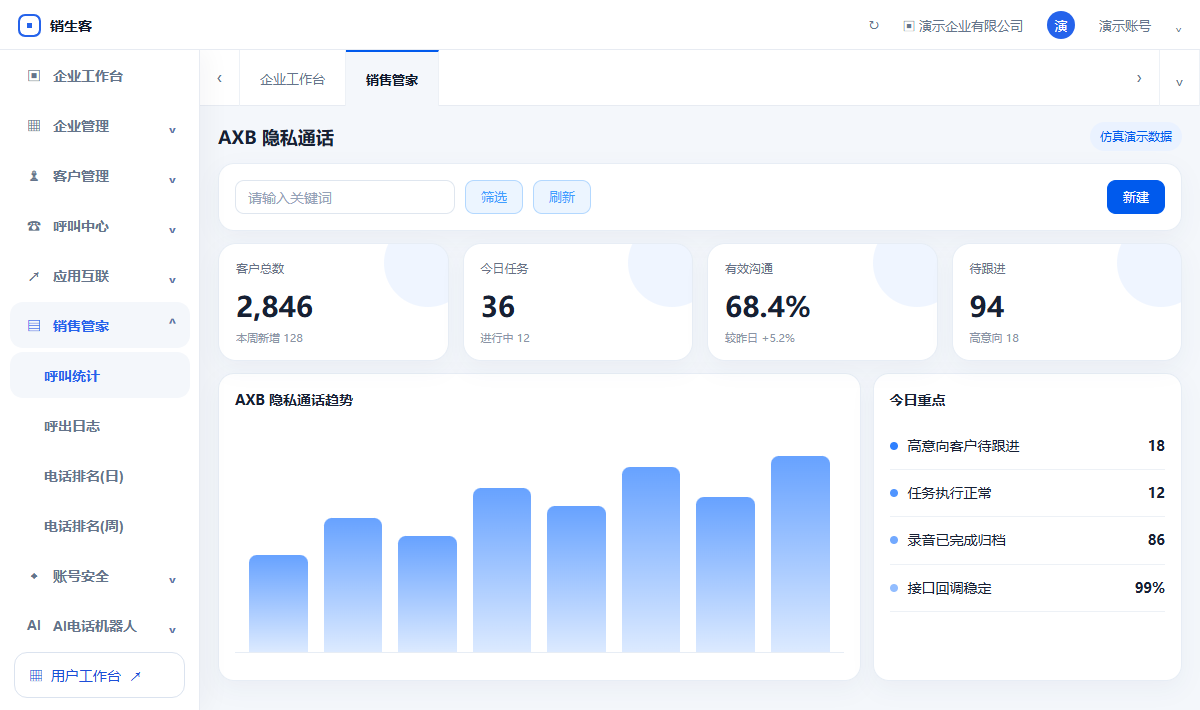
Task: Click the 客户管理 person icon
Action: point(34,176)
